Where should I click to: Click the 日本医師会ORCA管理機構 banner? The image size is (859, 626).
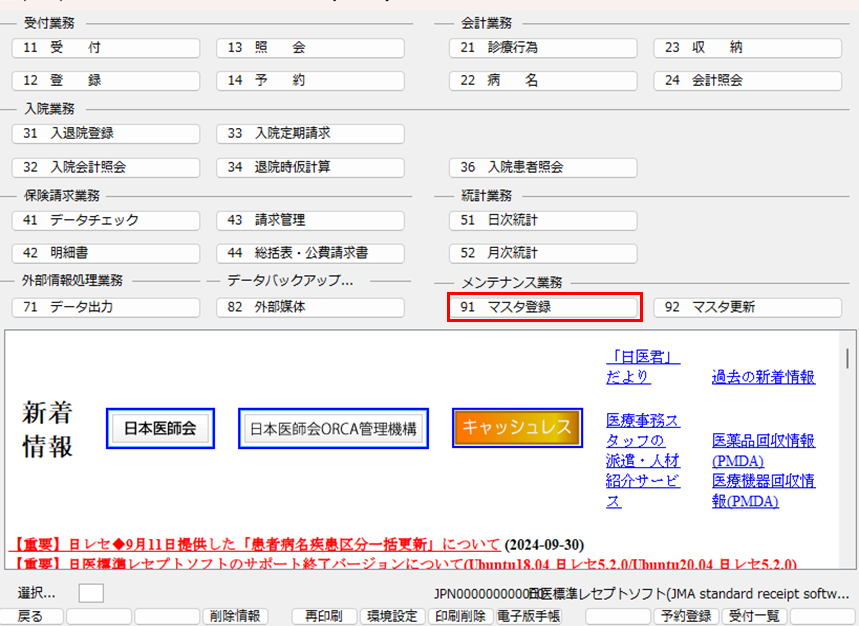point(334,428)
